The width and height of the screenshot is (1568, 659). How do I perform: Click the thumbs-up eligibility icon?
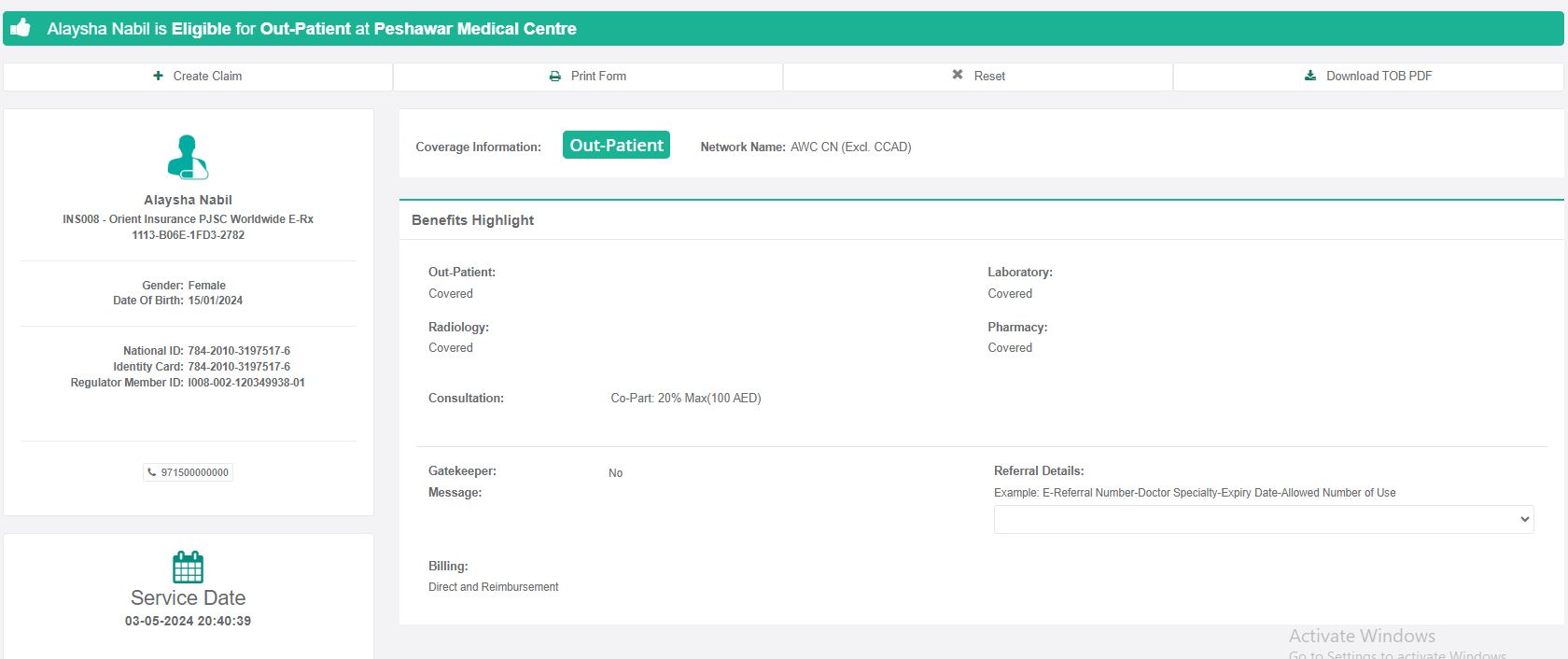tap(21, 28)
